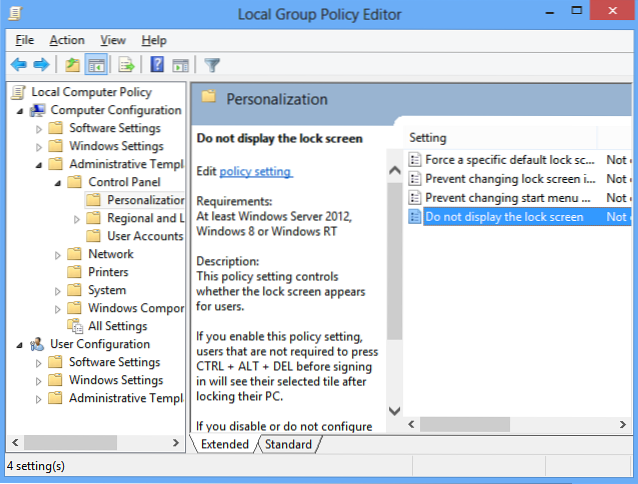This screenshot has height=484, width=638.
Task: Expand the System folder node
Action: tap(58, 290)
